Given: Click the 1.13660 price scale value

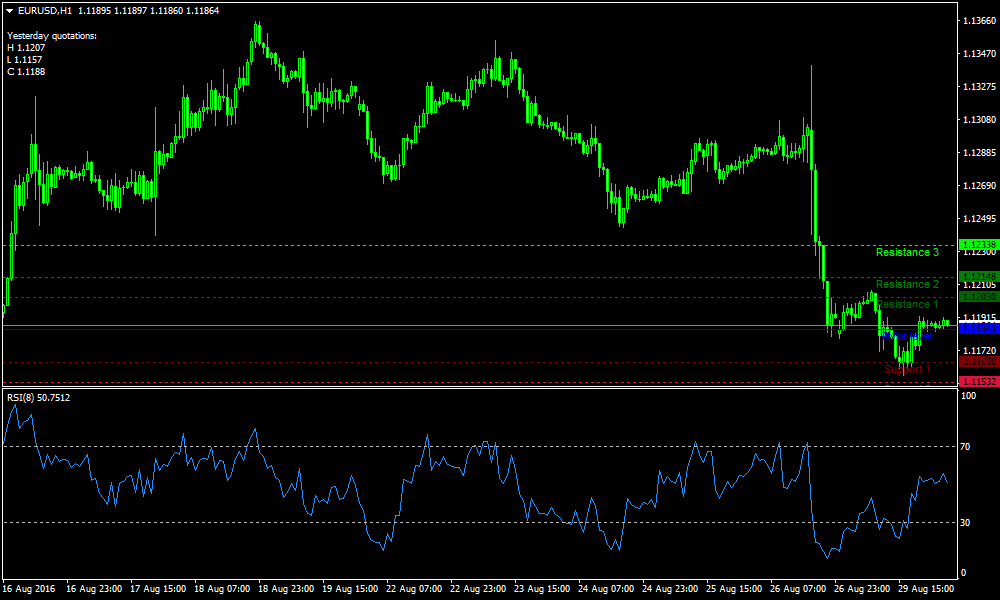Looking at the screenshot, I should 977,21.
